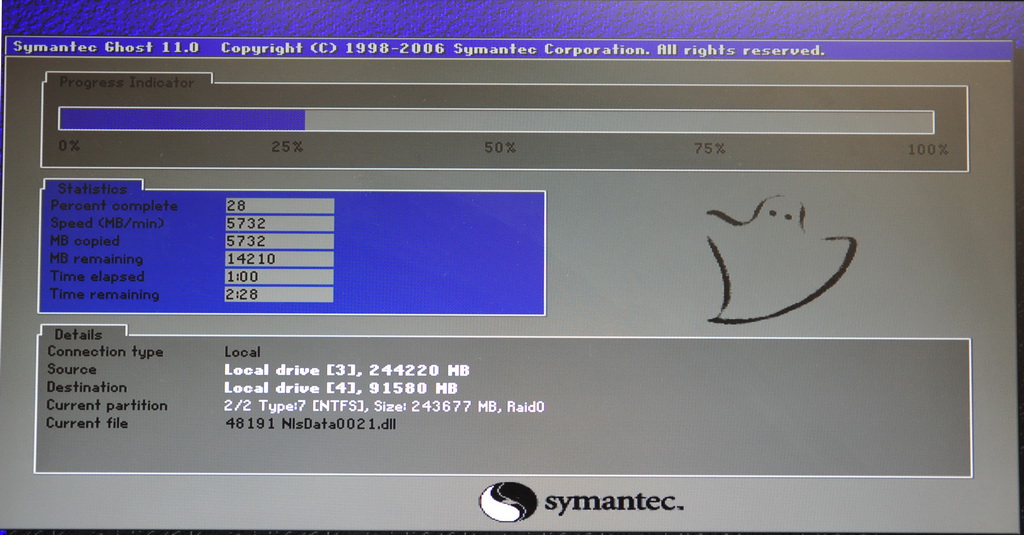Click the Percent complete label
The height and width of the screenshot is (535, 1024).
[x=114, y=206]
